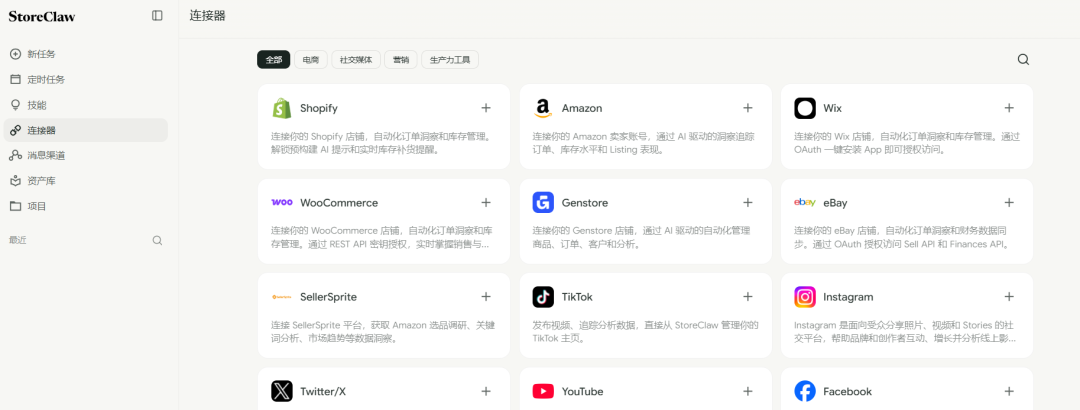Viewport: 1080px width, 410px height.
Task: Click the YouTube card title
Action: (583, 391)
